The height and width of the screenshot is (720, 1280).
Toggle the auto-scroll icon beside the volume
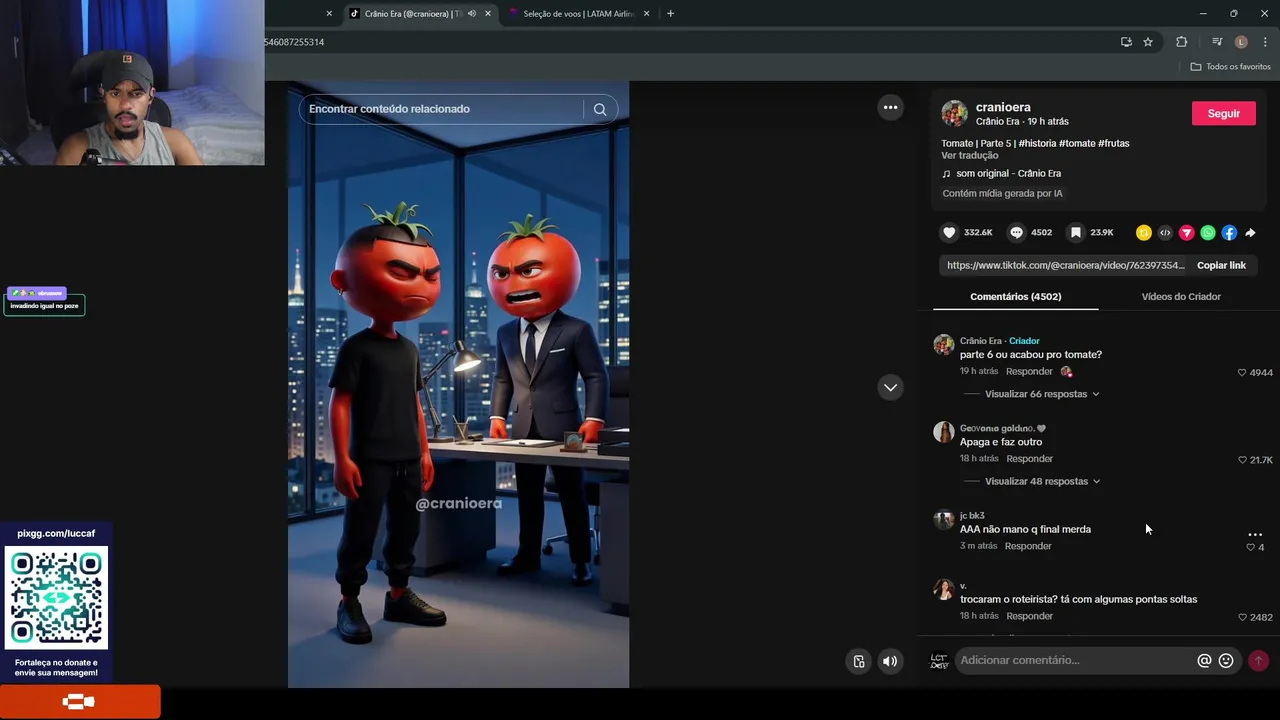click(x=858, y=661)
